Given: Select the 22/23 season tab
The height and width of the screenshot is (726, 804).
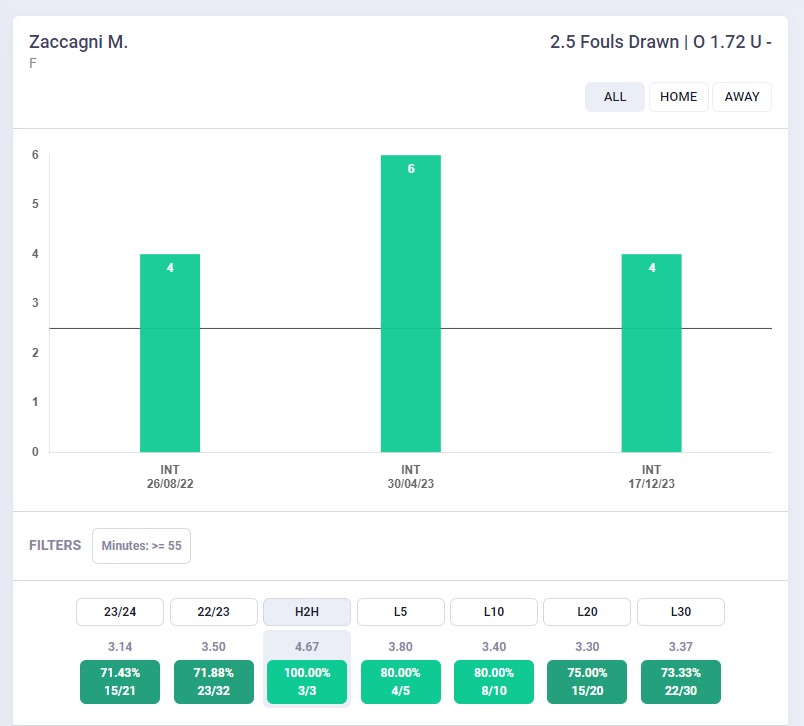Looking at the screenshot, I should coord(214,612).
